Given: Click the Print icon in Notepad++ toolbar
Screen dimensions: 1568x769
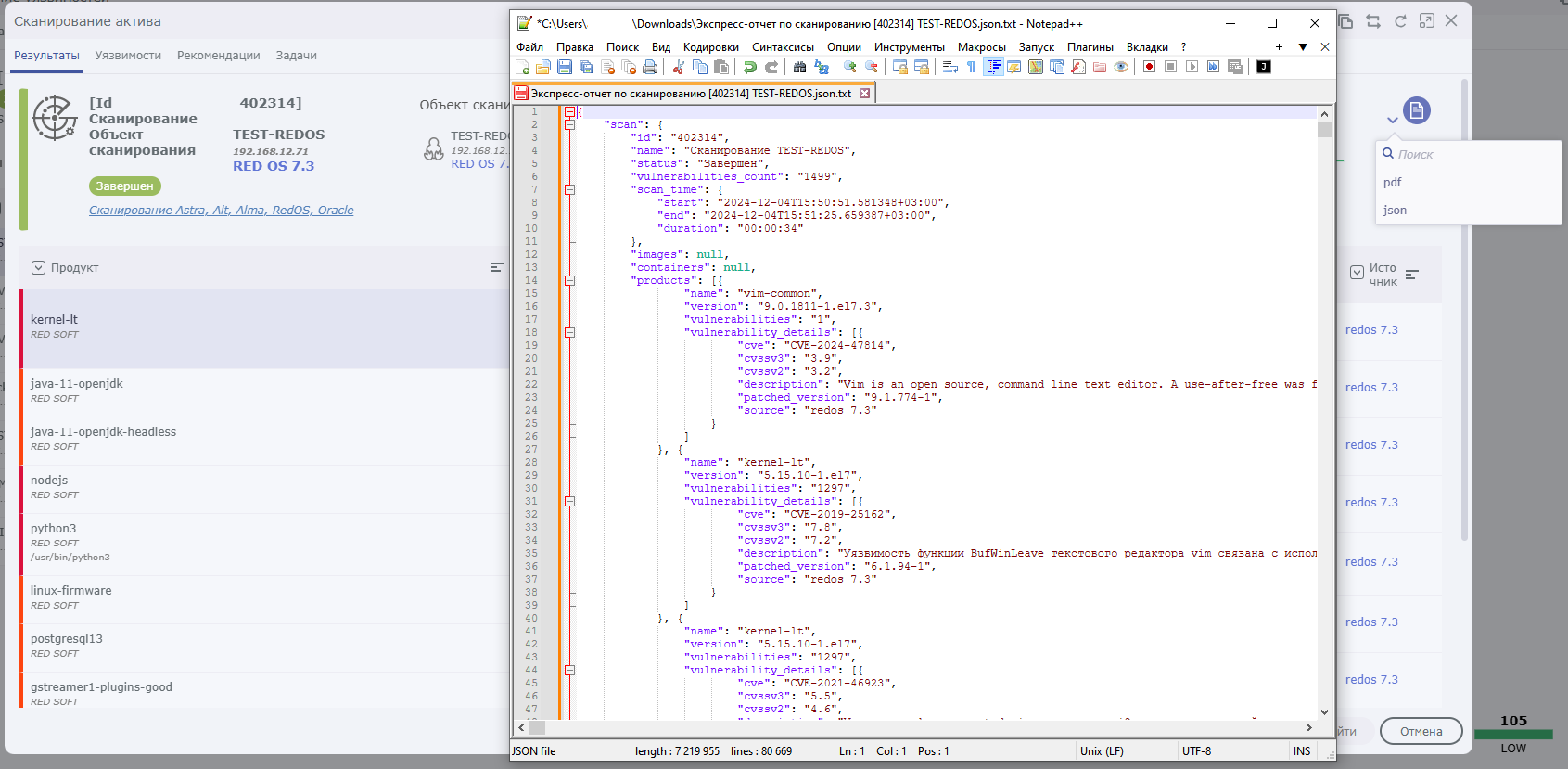Looking at the screenshot, I should coord(650,67).
